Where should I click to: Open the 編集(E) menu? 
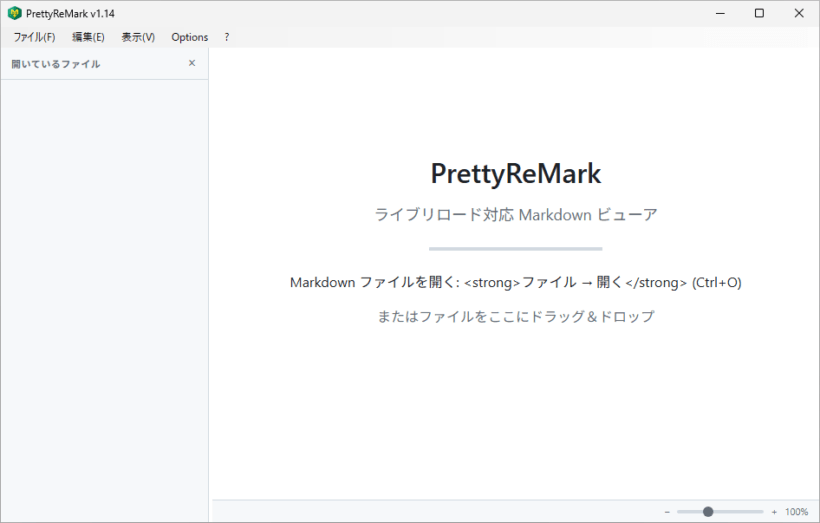tap(88, 37)
